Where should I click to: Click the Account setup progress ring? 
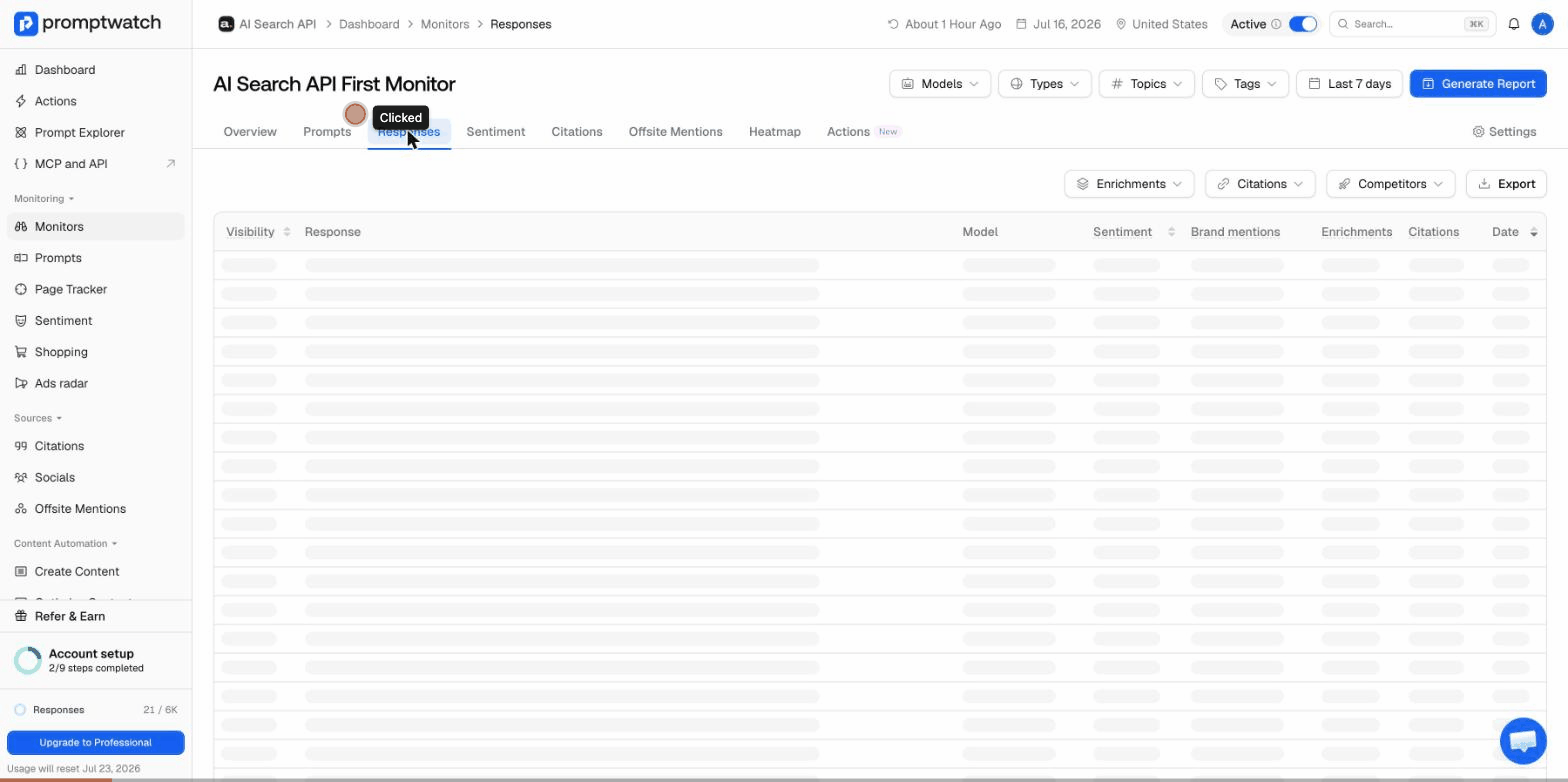pos(28,660)
